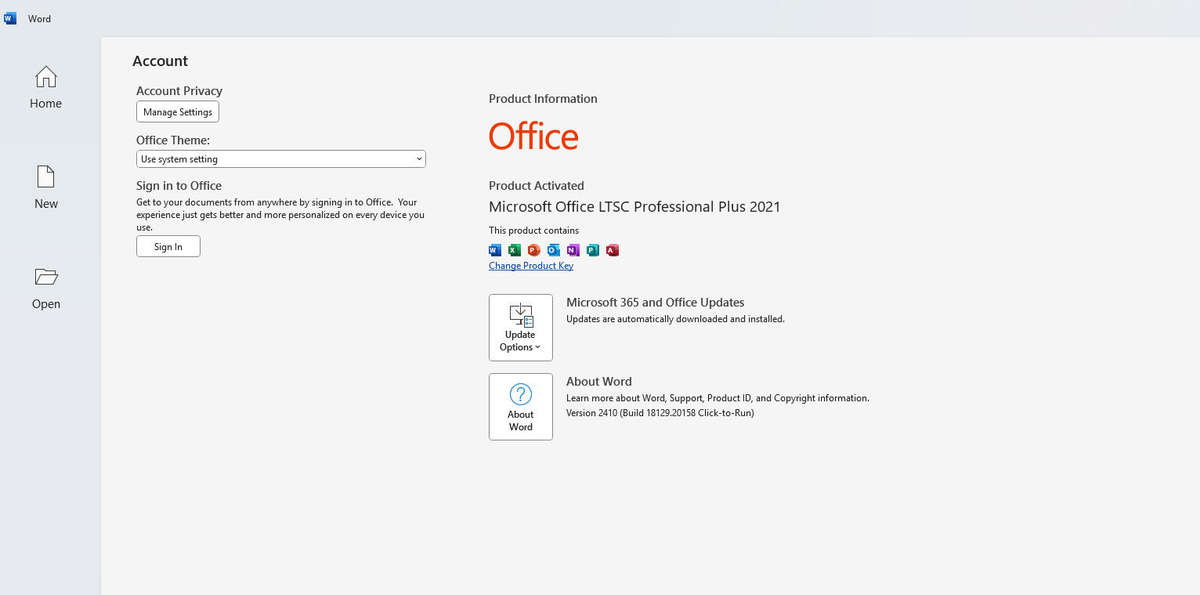Click the Publisher icon in product list
1200x595 pixels.
pos(593,250)
